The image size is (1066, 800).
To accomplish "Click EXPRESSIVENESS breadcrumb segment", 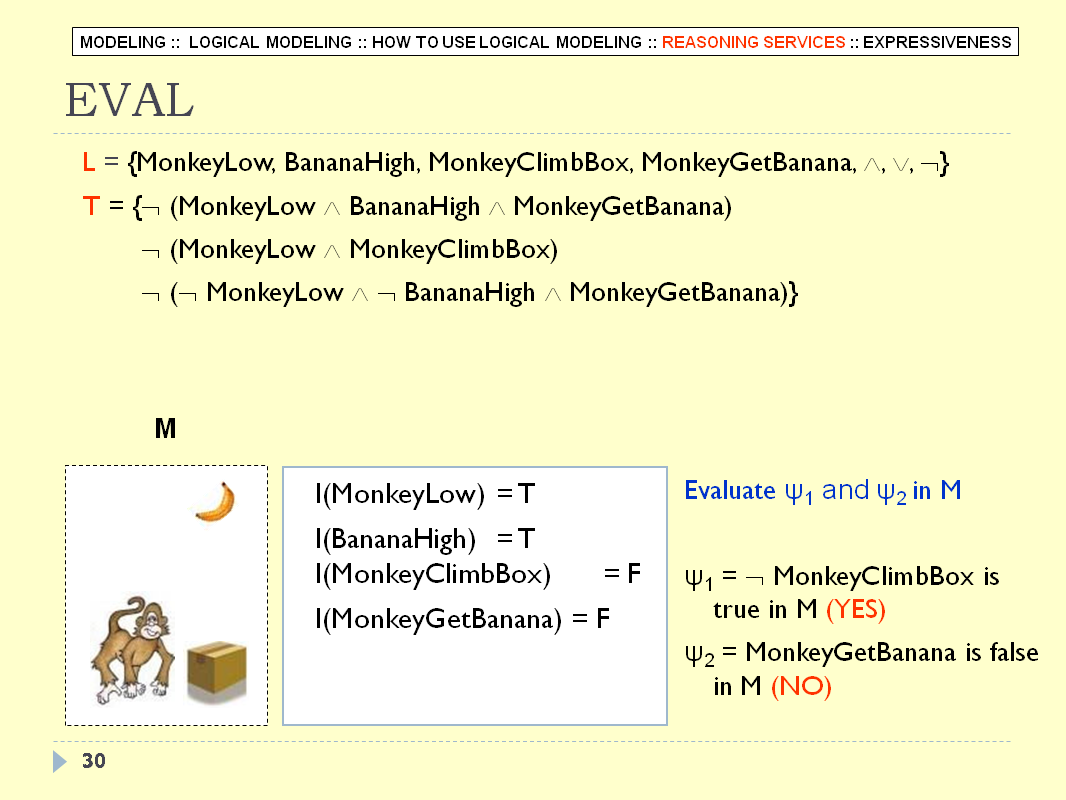I will pos(938,42).
